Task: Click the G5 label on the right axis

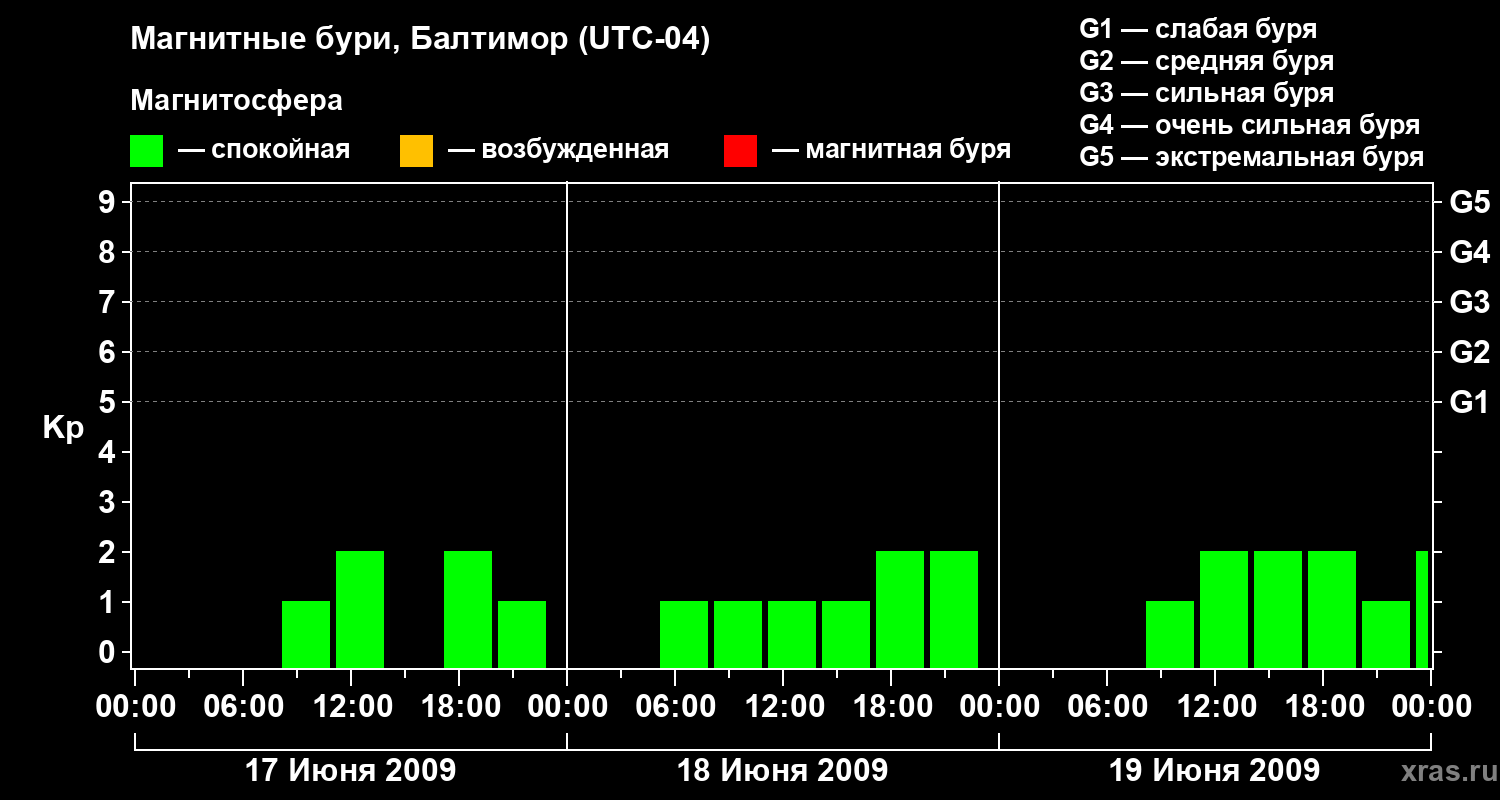Action: [1469, 202]
